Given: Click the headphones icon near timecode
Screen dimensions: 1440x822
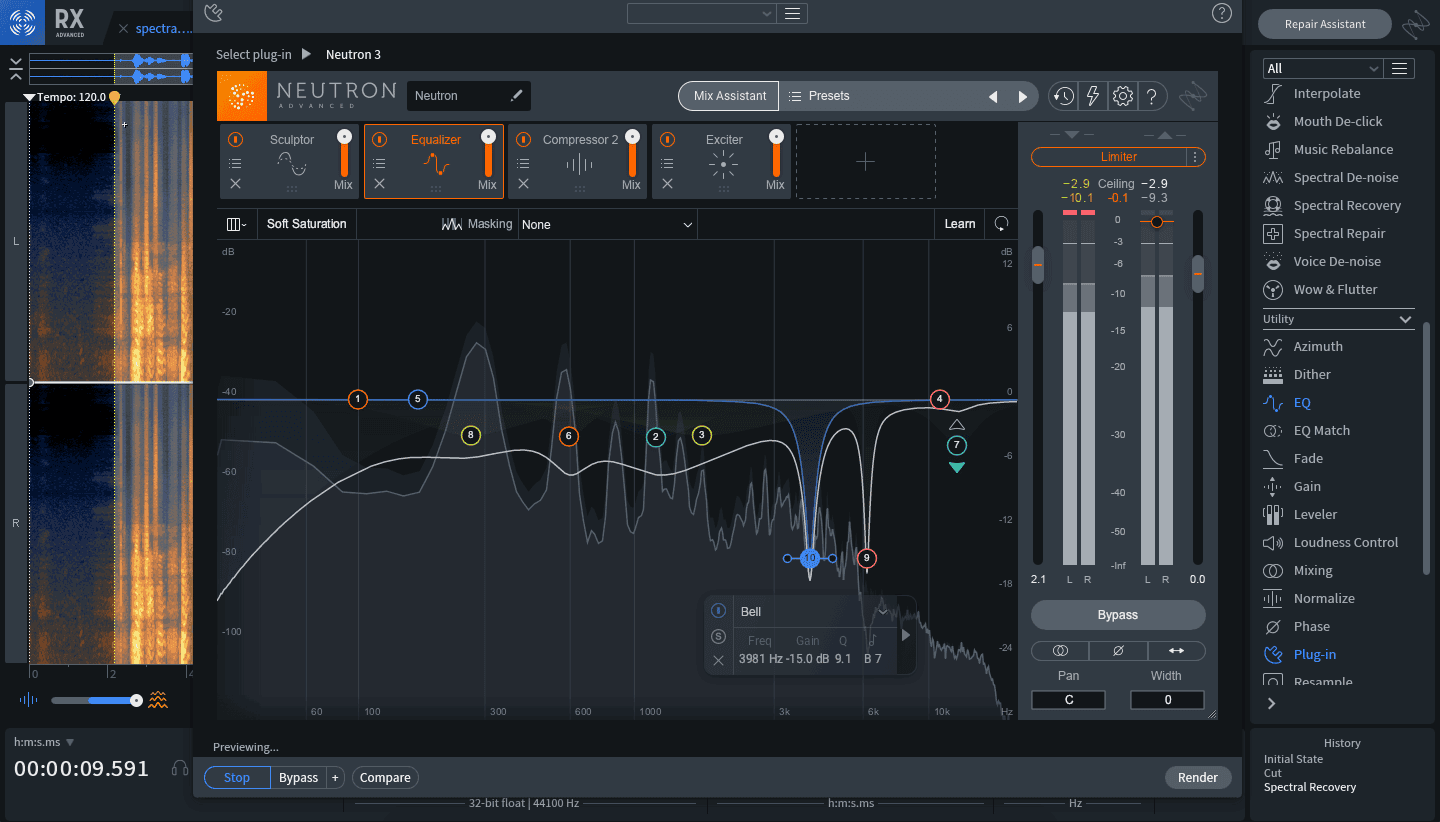Looking at the screenshot, I should [180, 768].
